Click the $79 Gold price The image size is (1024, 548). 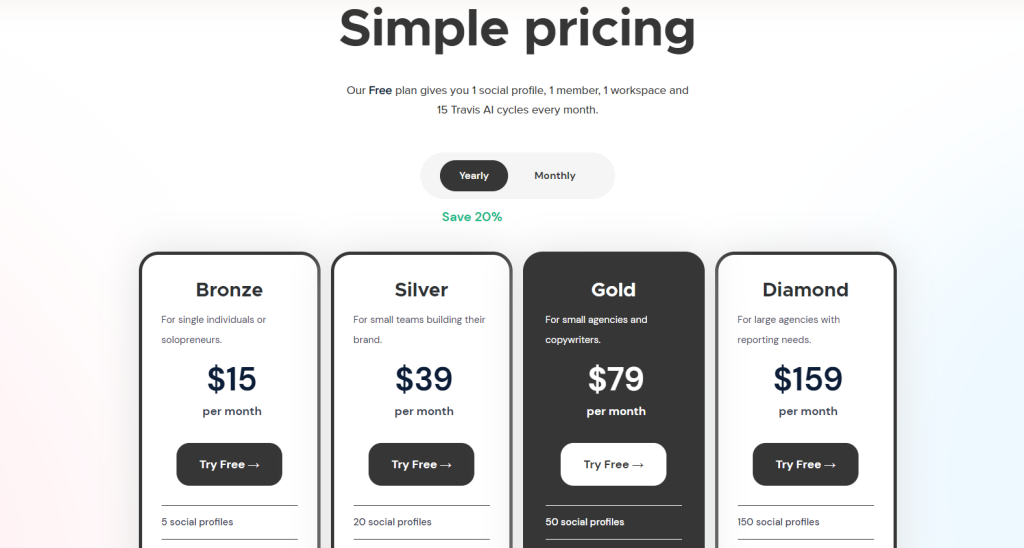(x=615, y=379)
